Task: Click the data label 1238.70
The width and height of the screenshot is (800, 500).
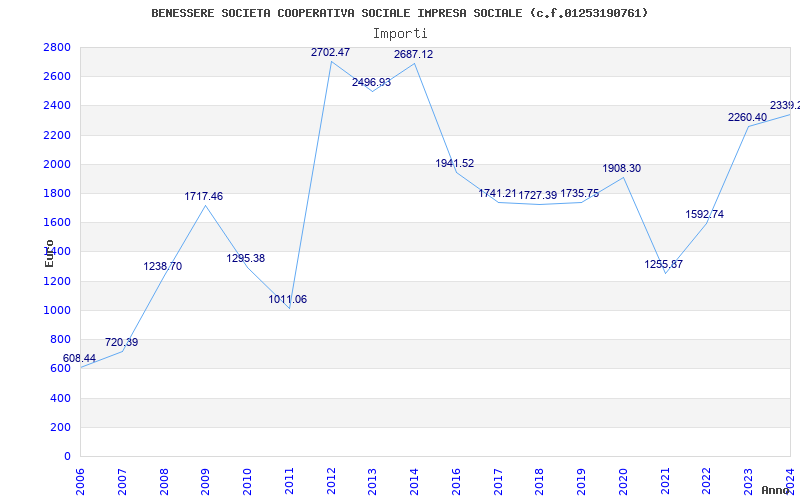Action: tap(162, 266)
